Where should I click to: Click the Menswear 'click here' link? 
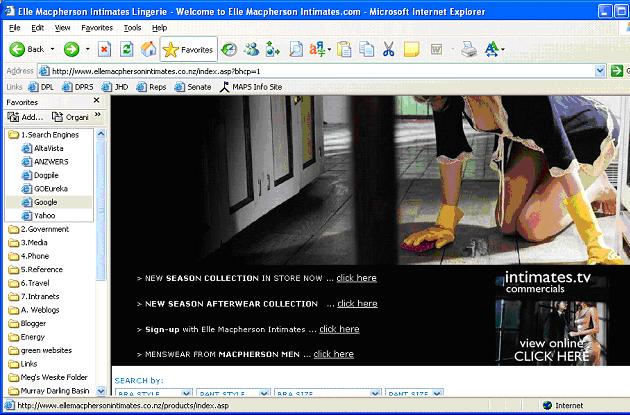333,354
